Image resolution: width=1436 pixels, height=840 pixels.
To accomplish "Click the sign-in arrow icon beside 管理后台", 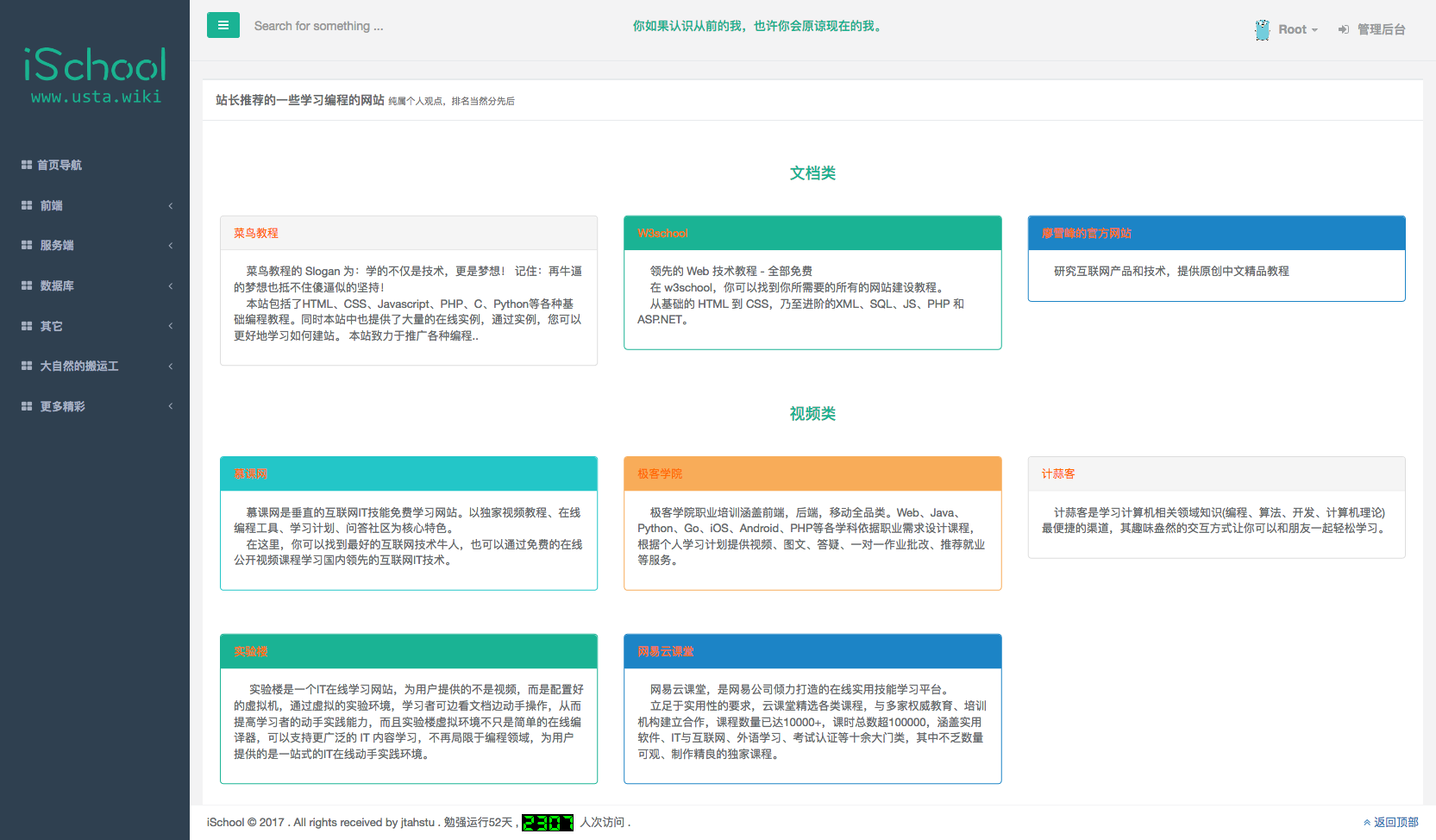I will pos(1344,29).
